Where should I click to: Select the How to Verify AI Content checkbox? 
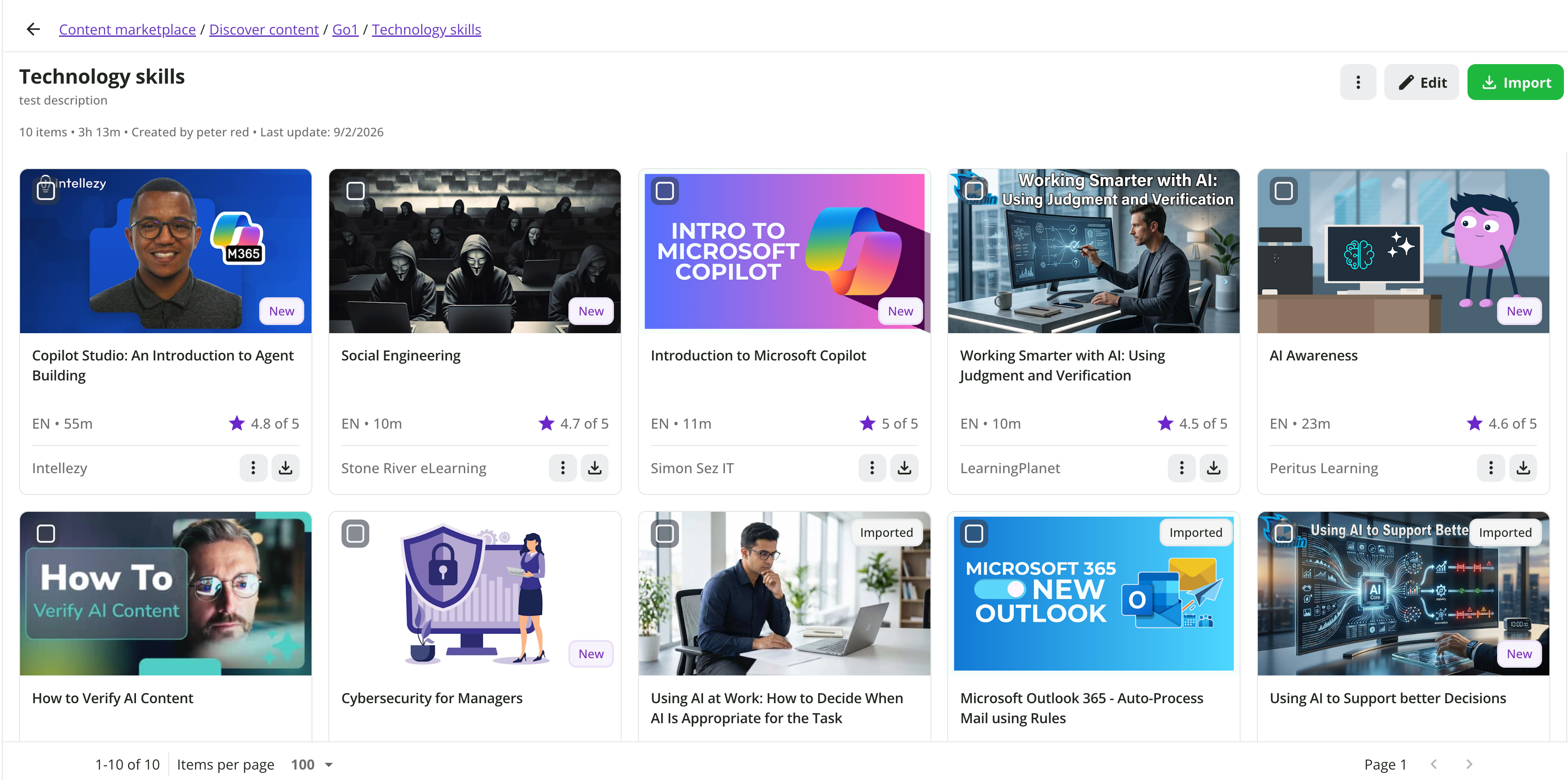[x=46, y=534]
